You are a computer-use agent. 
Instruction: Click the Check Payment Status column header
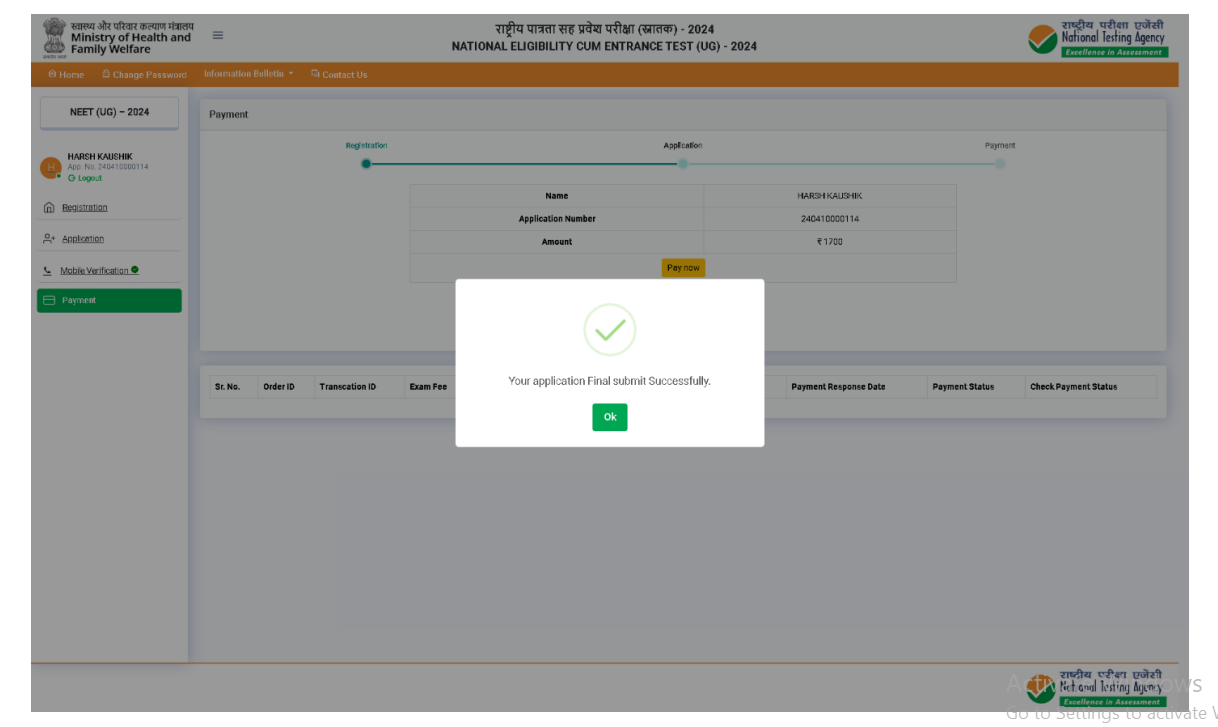pos(1074,387)
